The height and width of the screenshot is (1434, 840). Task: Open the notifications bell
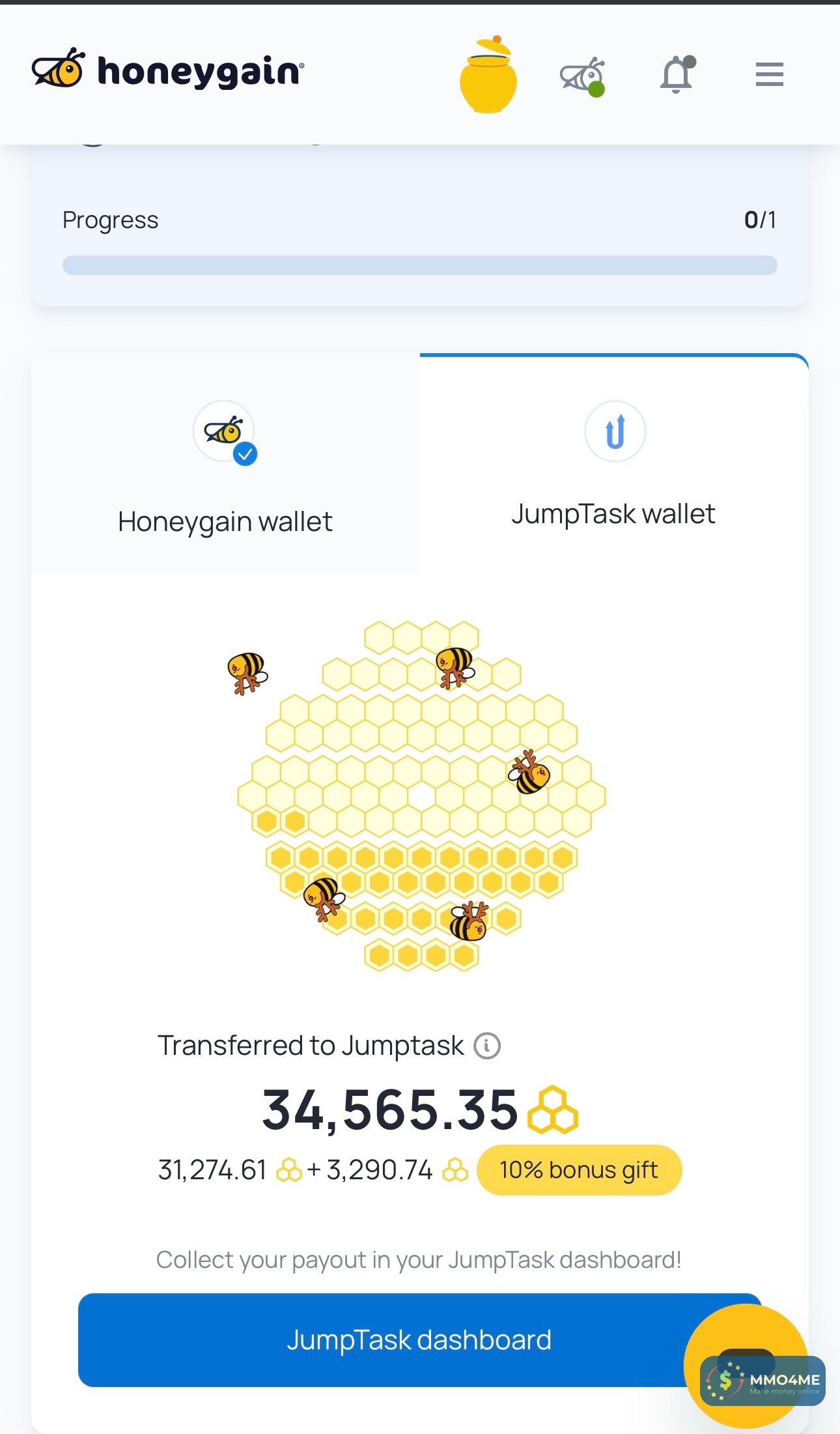click(677, 75)
